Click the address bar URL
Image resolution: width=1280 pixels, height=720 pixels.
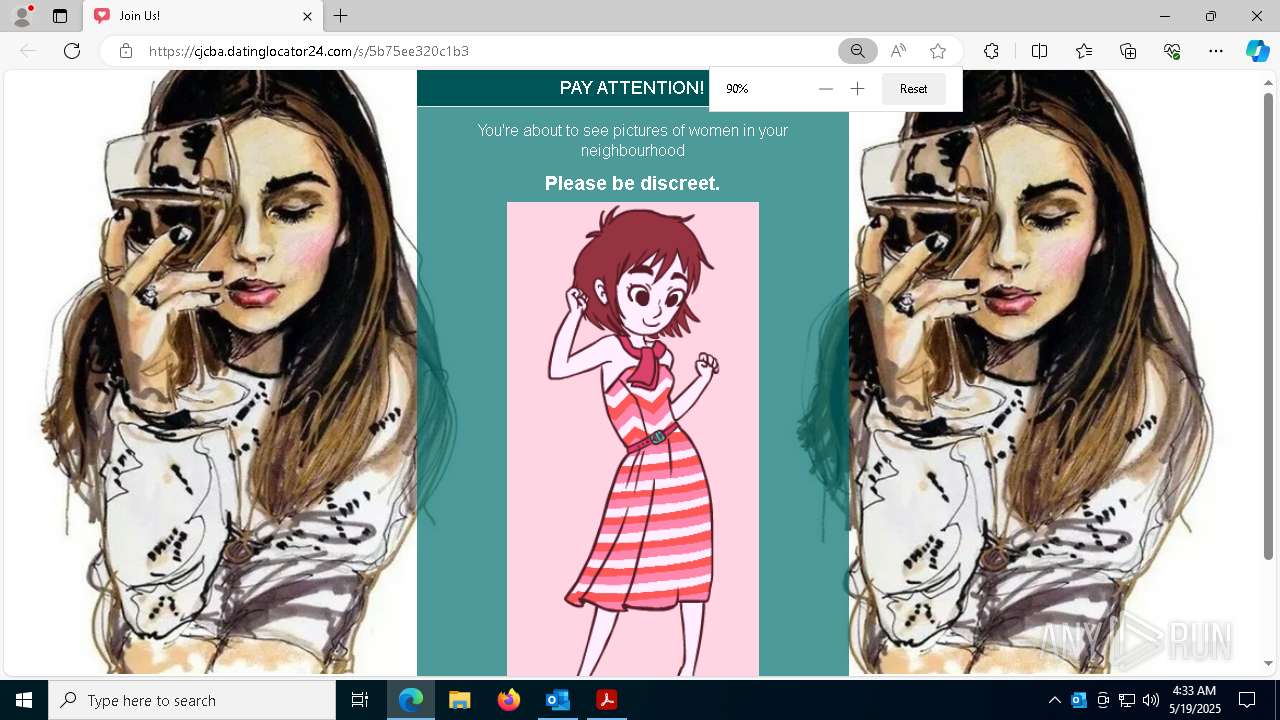click(x=309, y=51)
